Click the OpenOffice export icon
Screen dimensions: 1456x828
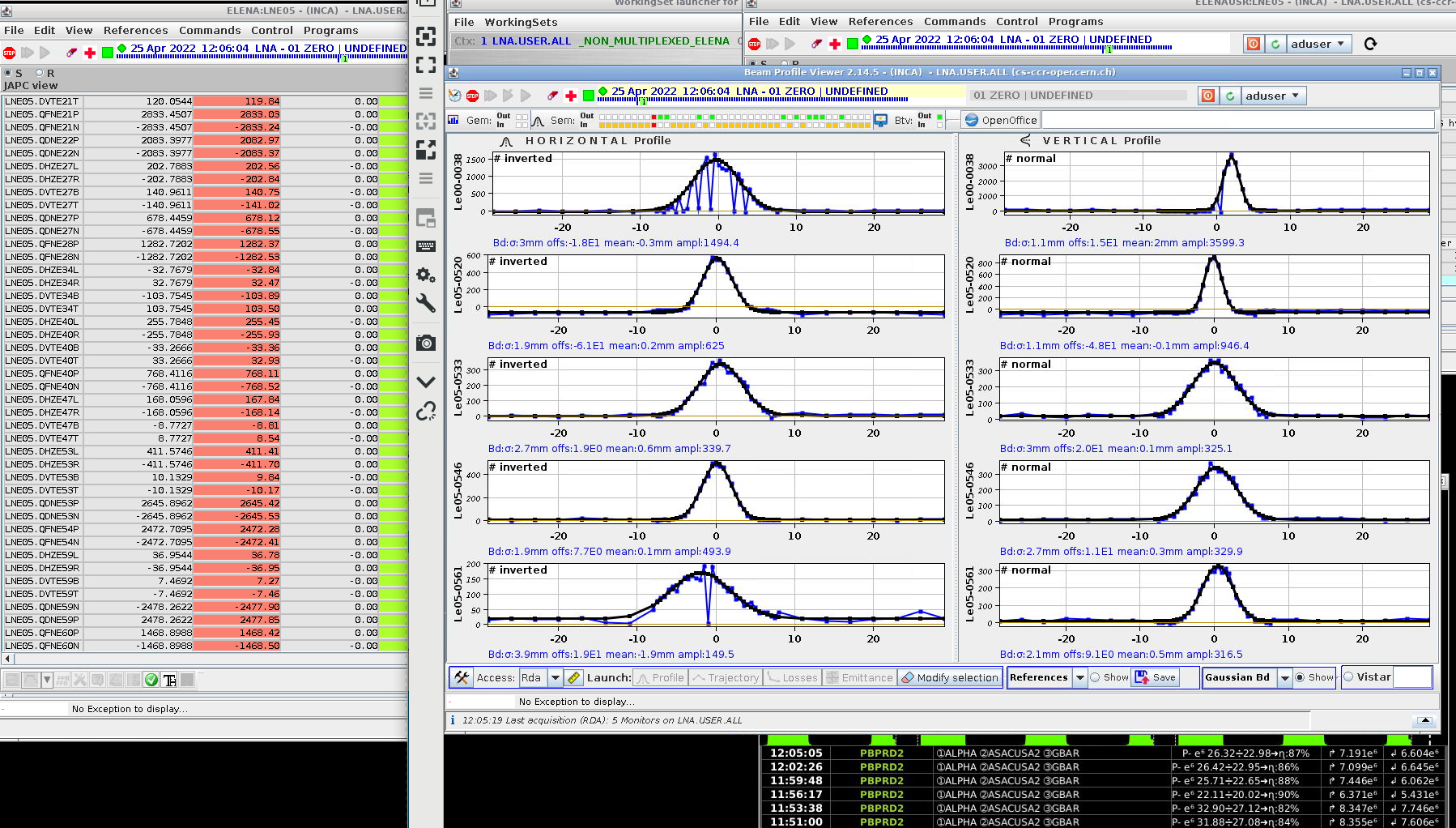point(972,120)
